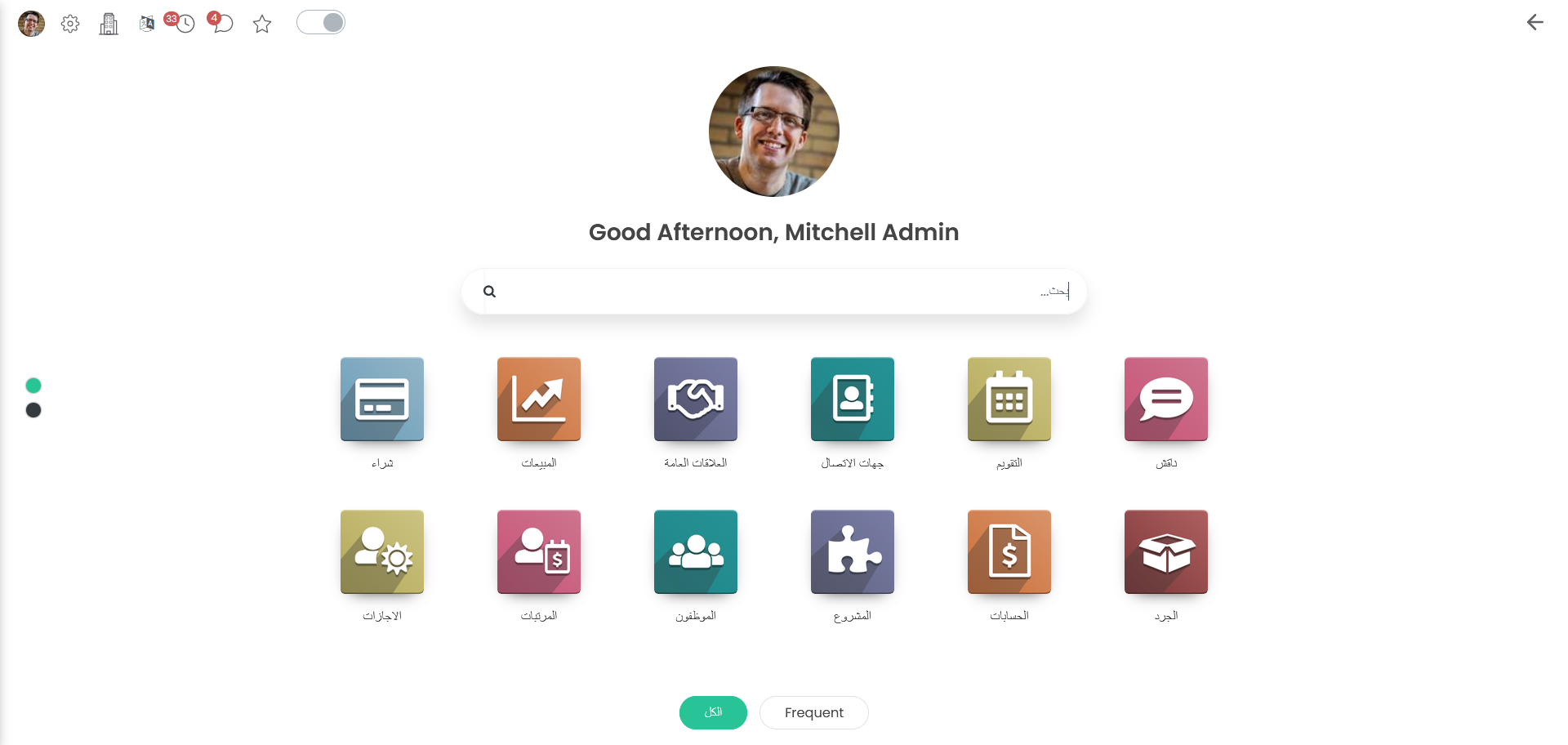Image resolution: width=1568 pixels, height=745 pixels.
Task: Open the Time Off app with gear icon
Action: 382,552
